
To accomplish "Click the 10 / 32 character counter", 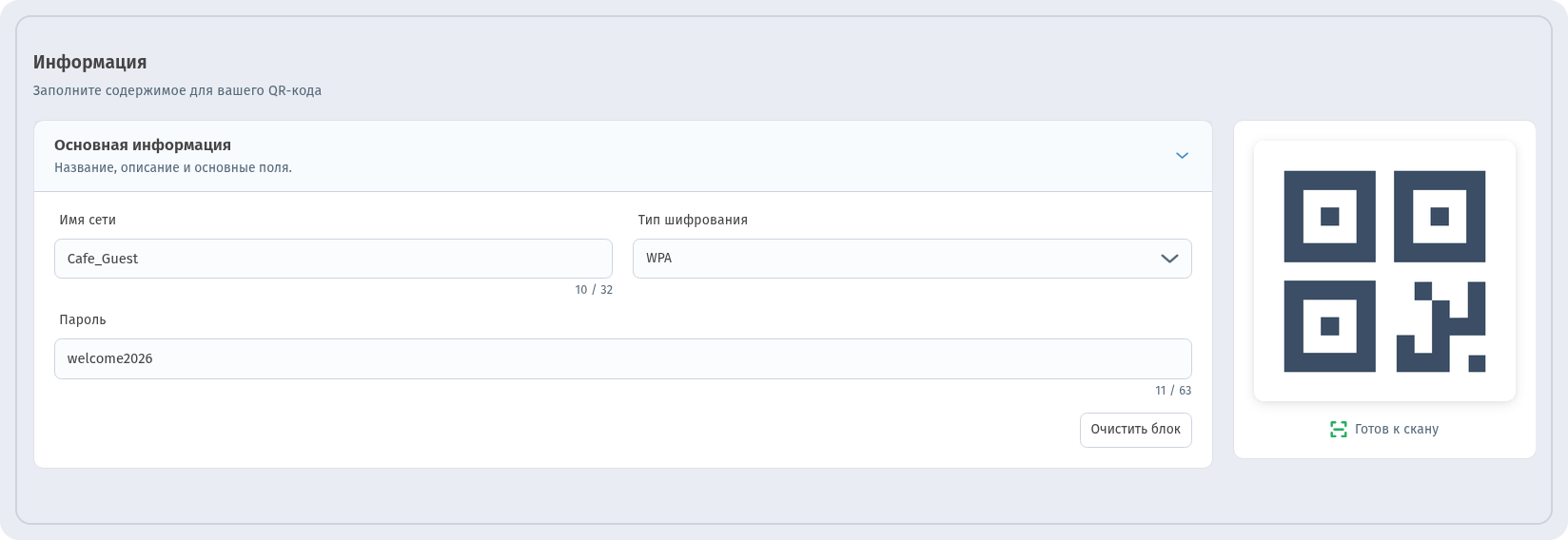I will tap(594, 290).
